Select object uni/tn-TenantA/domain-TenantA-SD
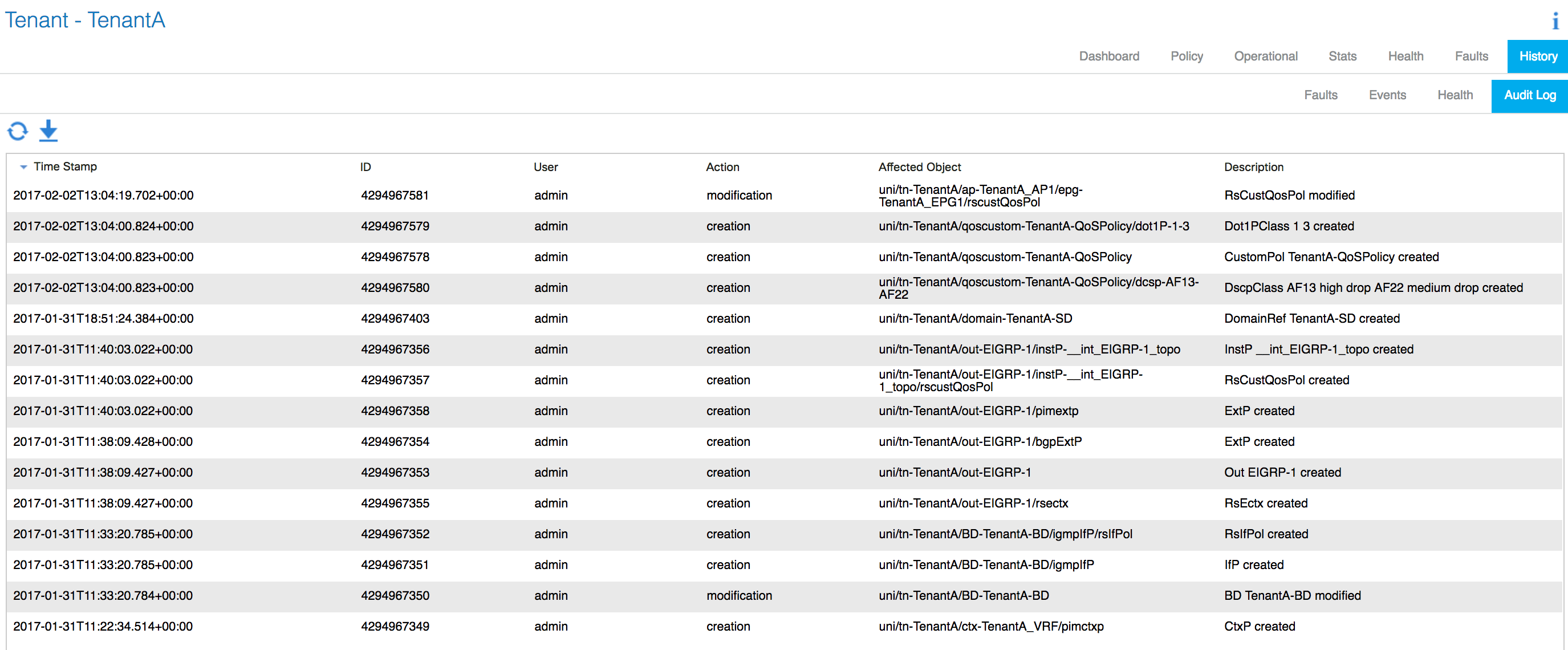This screenshot has width=1568, height=650. (x=975, y=319)
